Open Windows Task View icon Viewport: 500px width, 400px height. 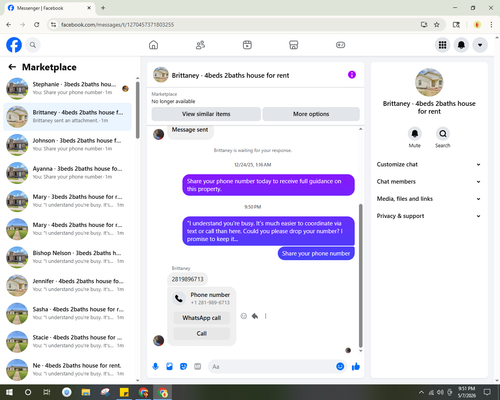click(x=47, y=392)
